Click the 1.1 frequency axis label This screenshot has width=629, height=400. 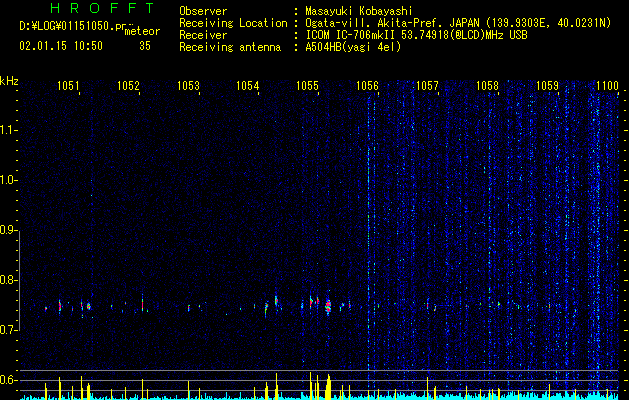tap(7, 130)
